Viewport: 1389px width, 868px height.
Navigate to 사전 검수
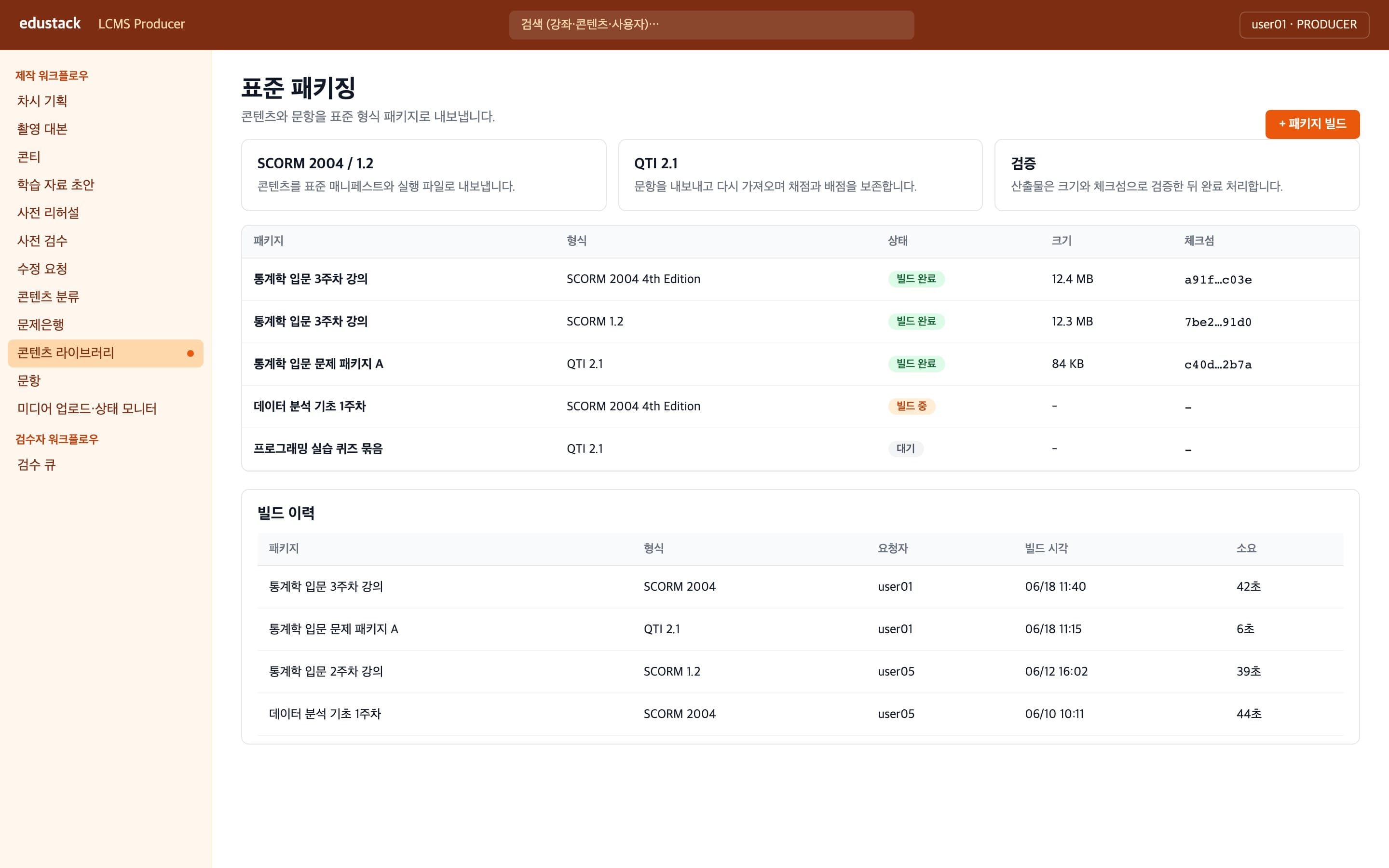pos(106,241)
